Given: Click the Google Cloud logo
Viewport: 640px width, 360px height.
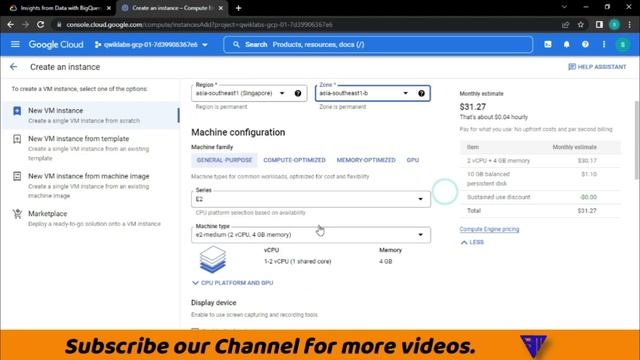Looking at the screenshot, I should pyautogui.click(x=56, y=44).
